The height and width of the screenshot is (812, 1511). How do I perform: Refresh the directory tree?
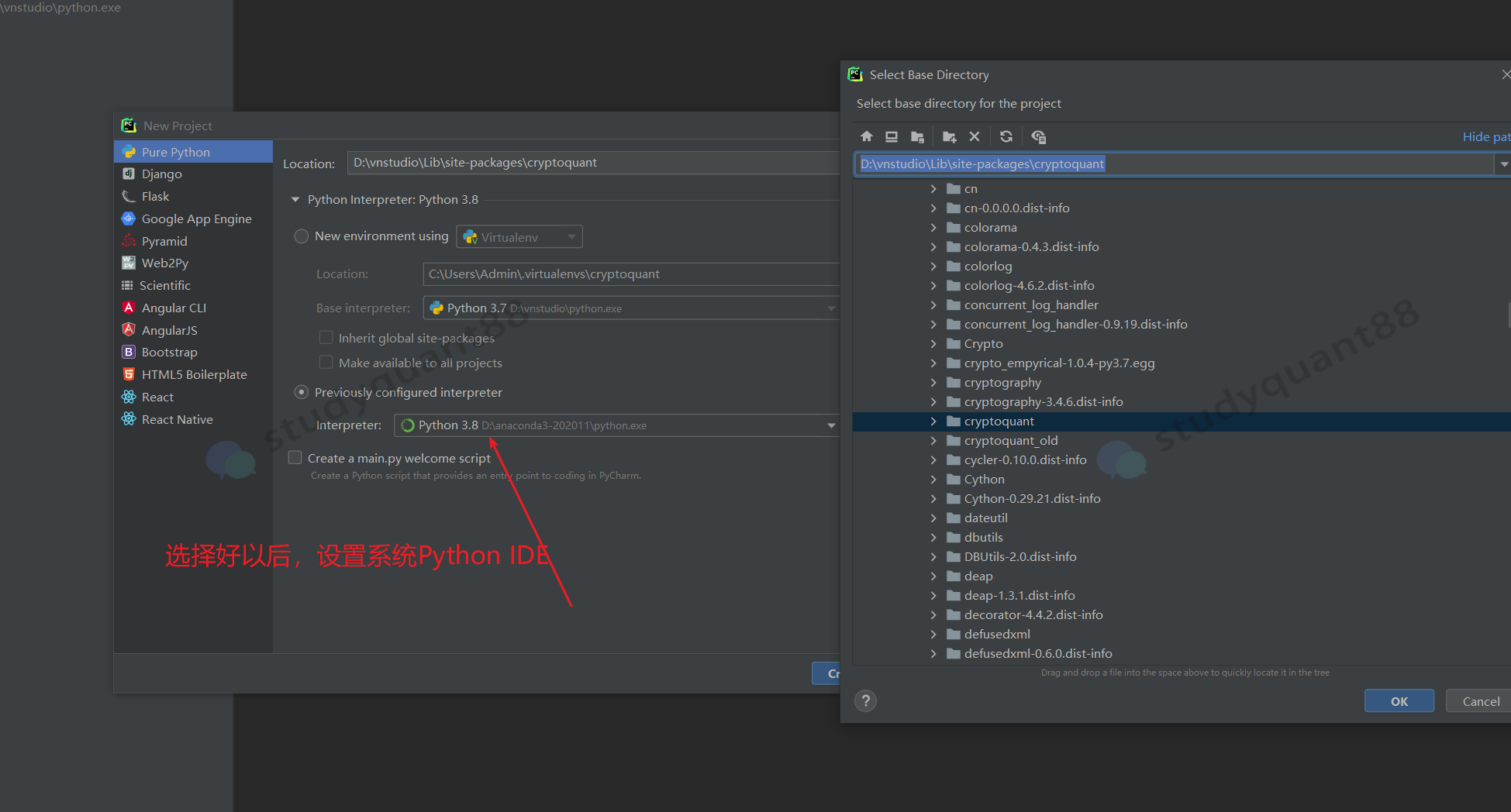1006,136
